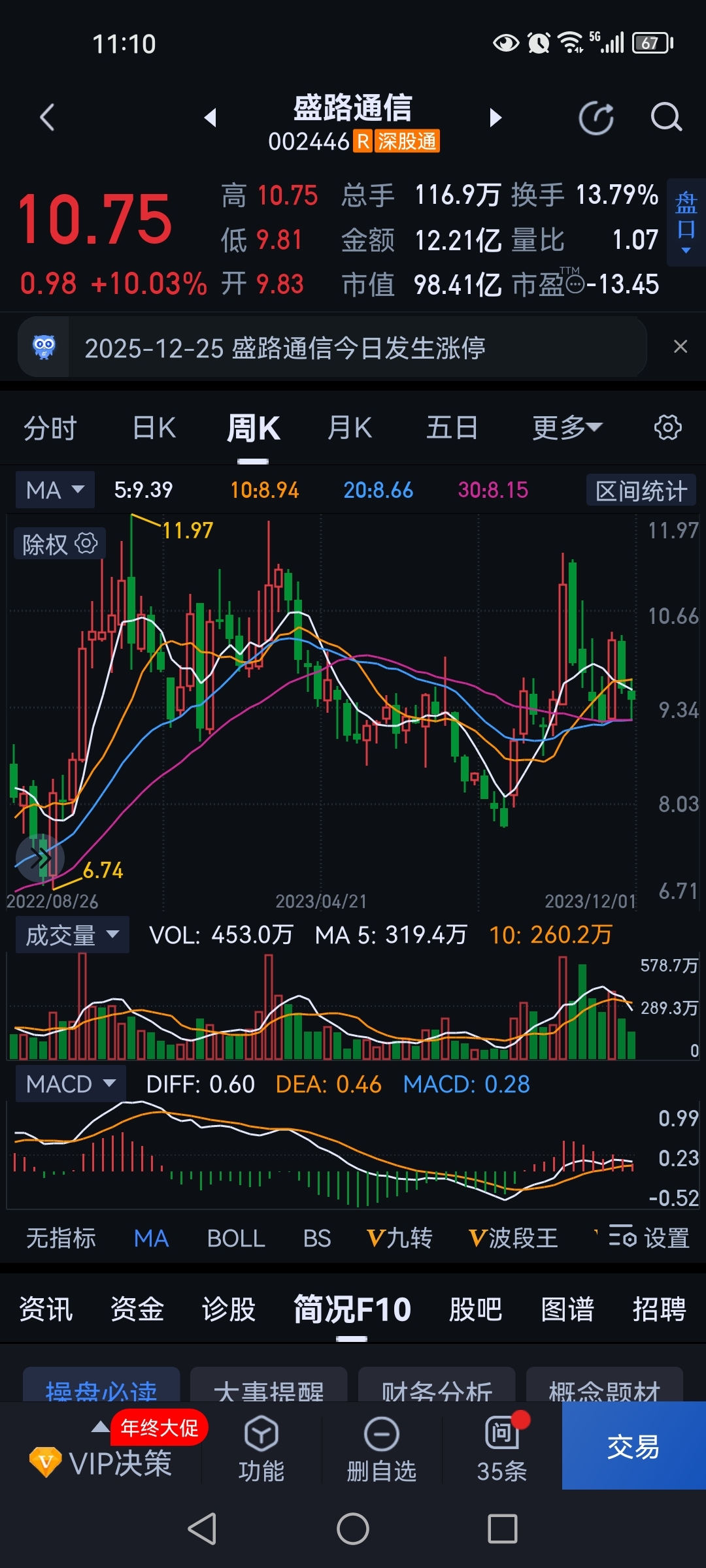Open the MACD indicator dropdown

71,1084
